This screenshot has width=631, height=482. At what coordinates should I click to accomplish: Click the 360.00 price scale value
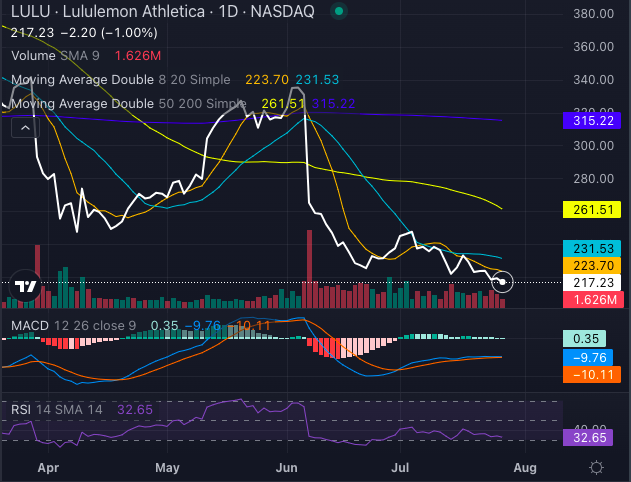click(593, 47)
